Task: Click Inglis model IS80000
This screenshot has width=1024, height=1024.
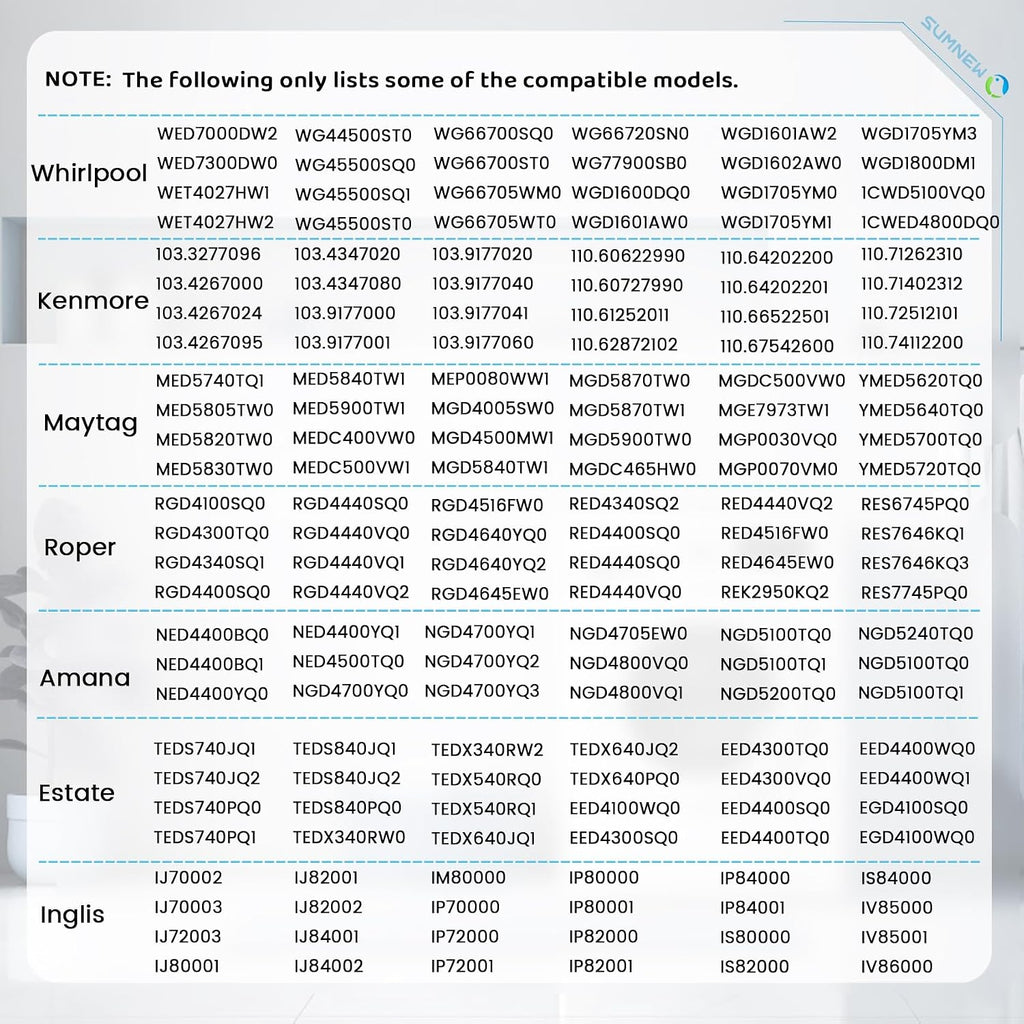Action: (755, 936)
